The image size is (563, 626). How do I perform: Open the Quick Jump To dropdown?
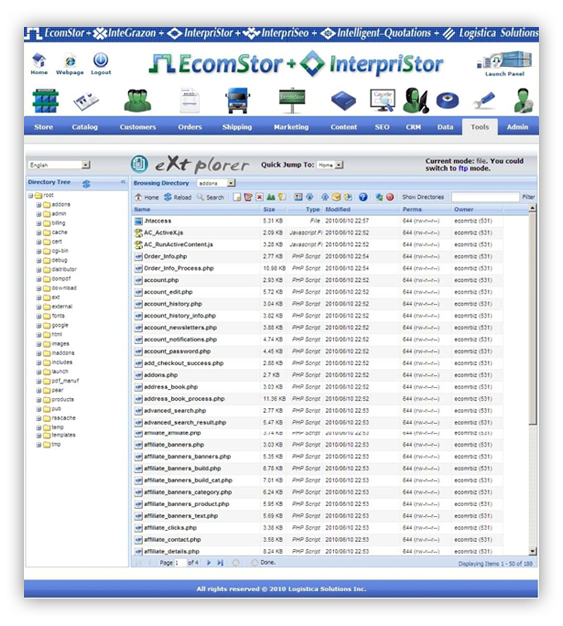(330, 165)
